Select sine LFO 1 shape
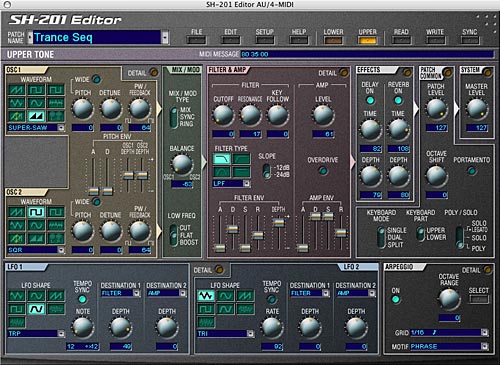The image size is (500, 365). pyautogui.click(x=36, y=296)
